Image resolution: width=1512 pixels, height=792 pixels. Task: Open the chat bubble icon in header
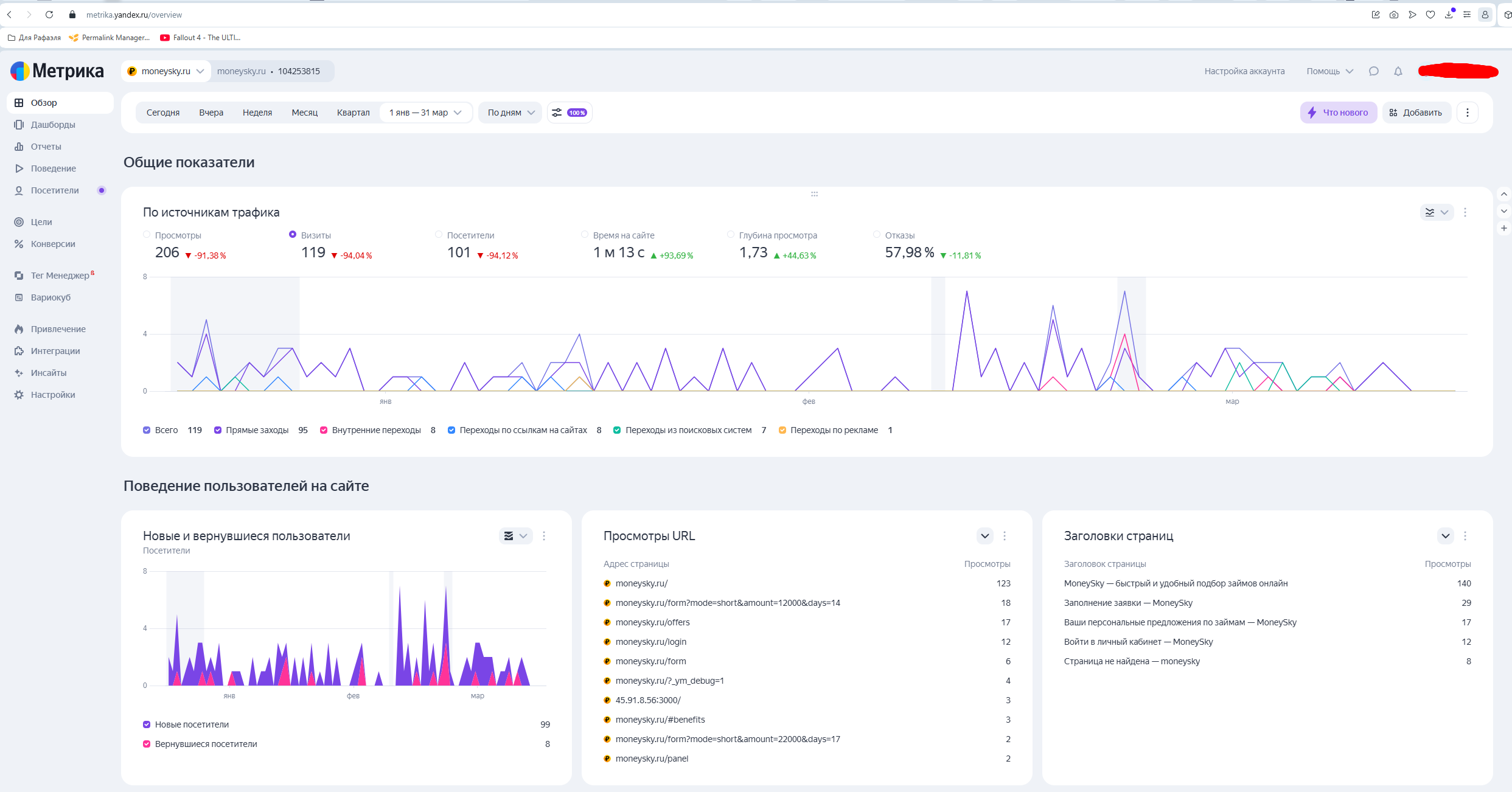pyautogui.click(x=1374, y=71)
